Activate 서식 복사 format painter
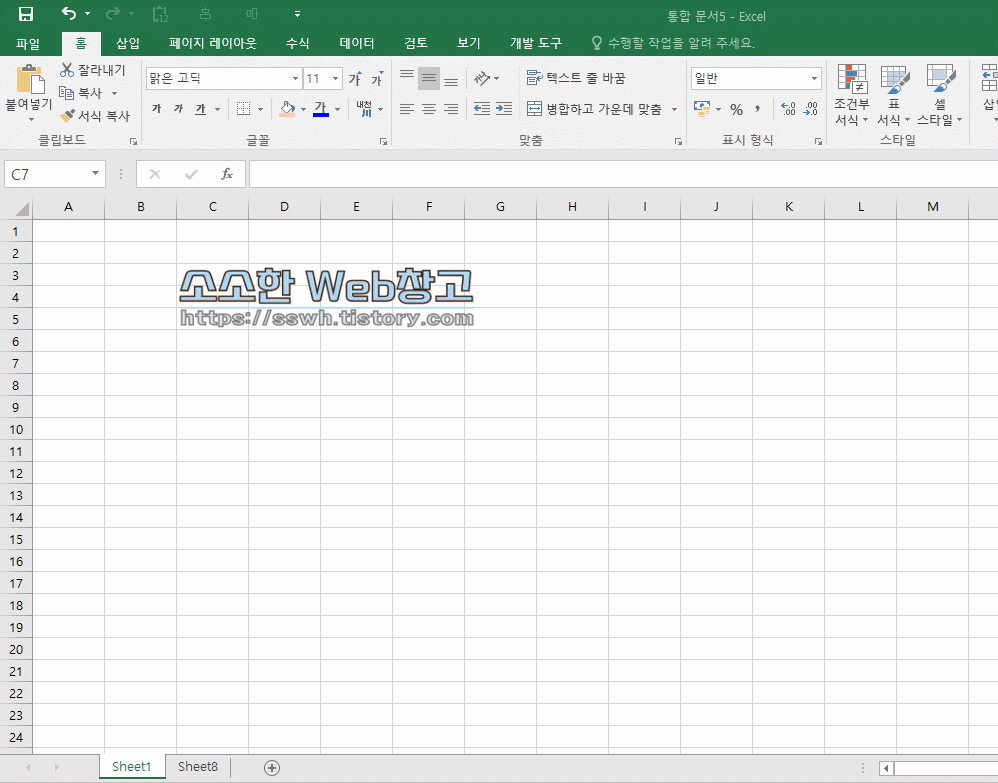The width and height of the screenshot is (998, 783). pyautogui.click(x=95, y=116)
